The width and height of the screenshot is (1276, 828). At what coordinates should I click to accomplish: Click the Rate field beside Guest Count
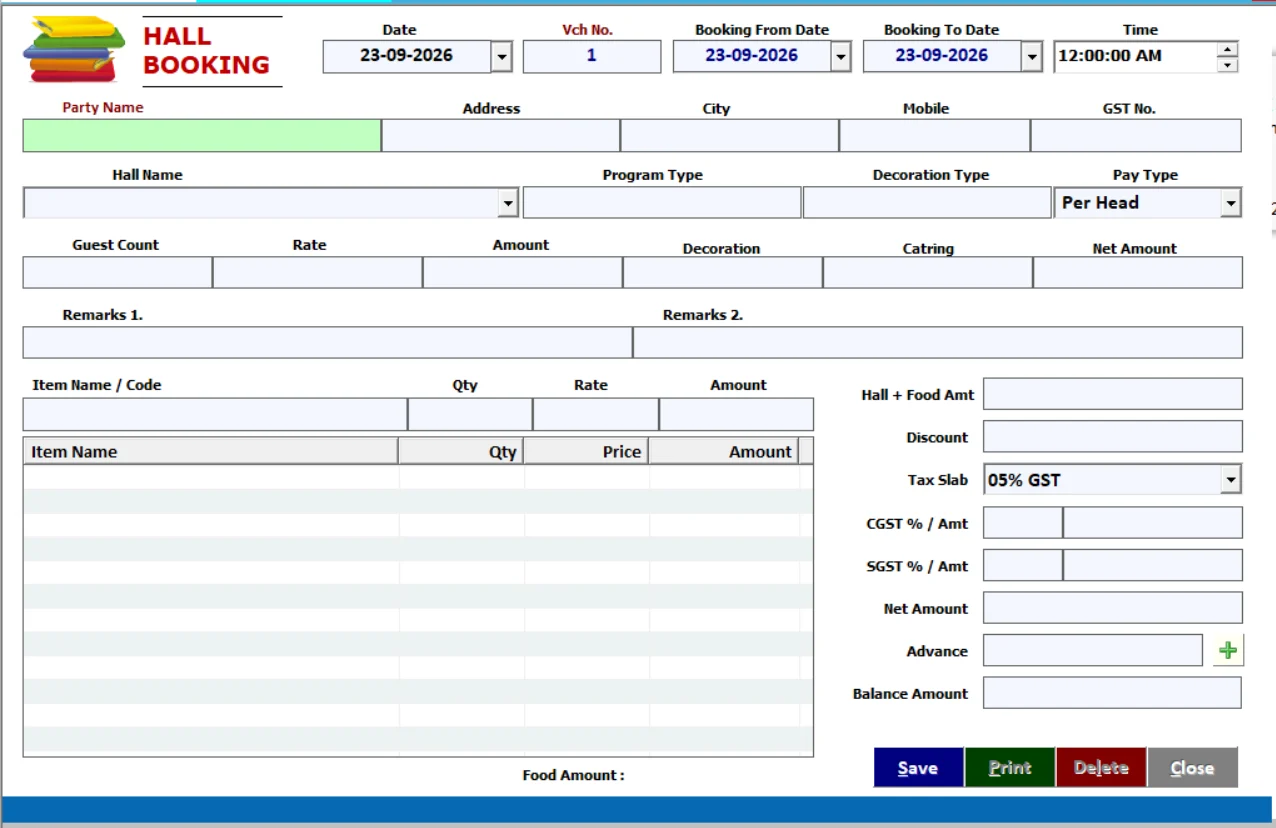click(x=317, y=272)
